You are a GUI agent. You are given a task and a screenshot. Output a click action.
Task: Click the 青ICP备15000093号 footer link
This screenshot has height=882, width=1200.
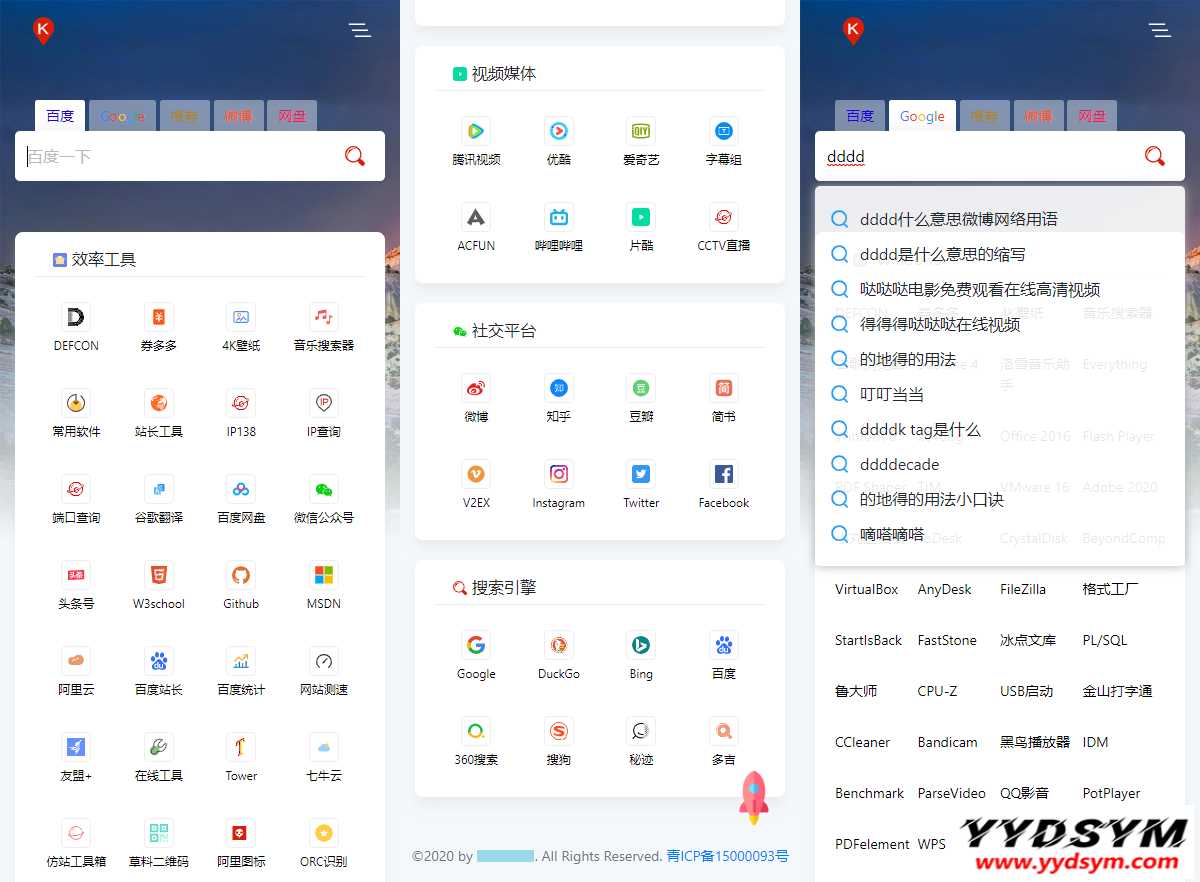pos(727,856)
